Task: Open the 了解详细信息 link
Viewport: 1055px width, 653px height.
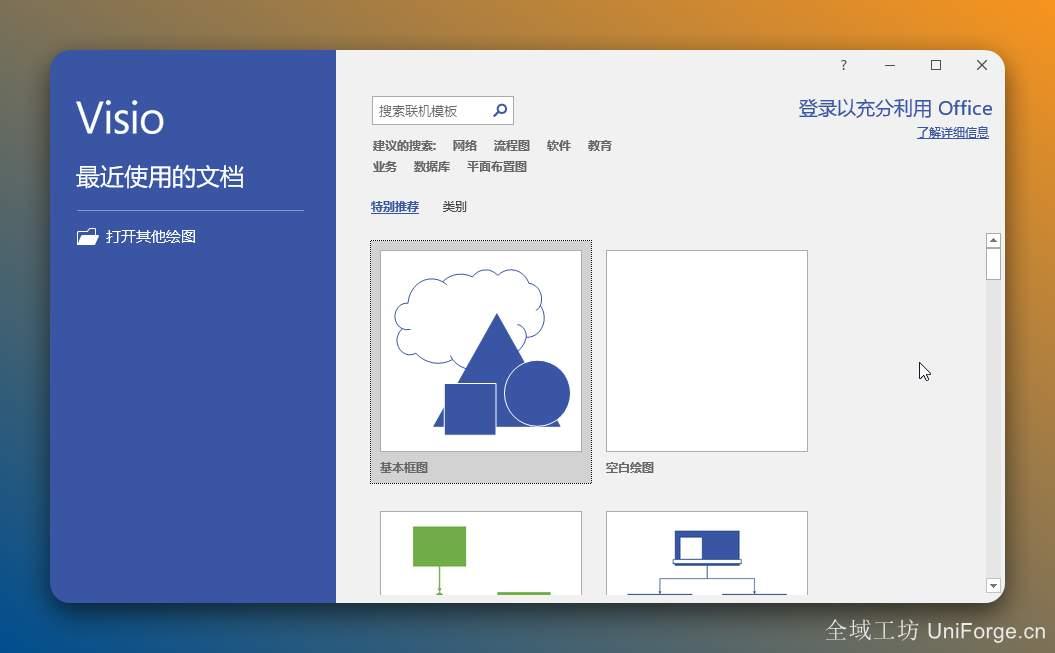Action: [x=953, y=132]
